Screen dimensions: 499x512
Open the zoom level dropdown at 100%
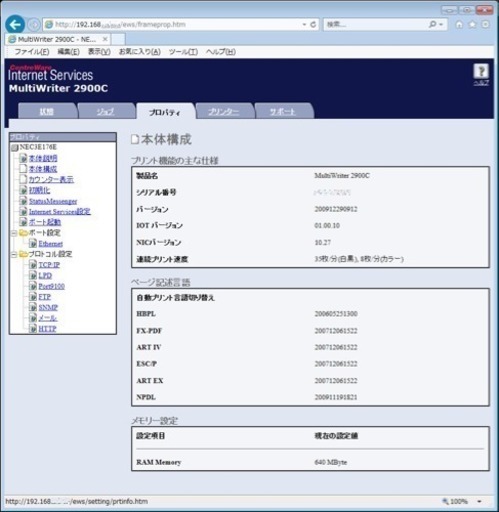click(479, 501)
